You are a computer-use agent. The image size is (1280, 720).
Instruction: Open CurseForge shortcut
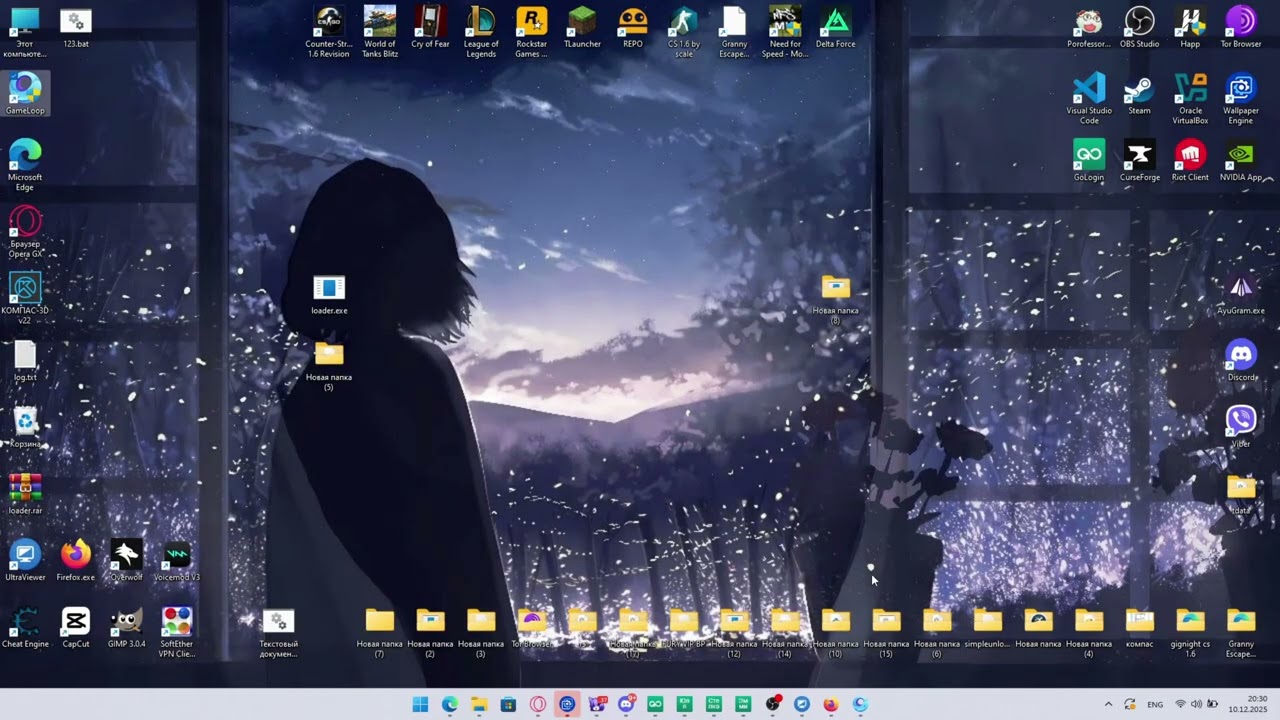(x=1139, y=161)
